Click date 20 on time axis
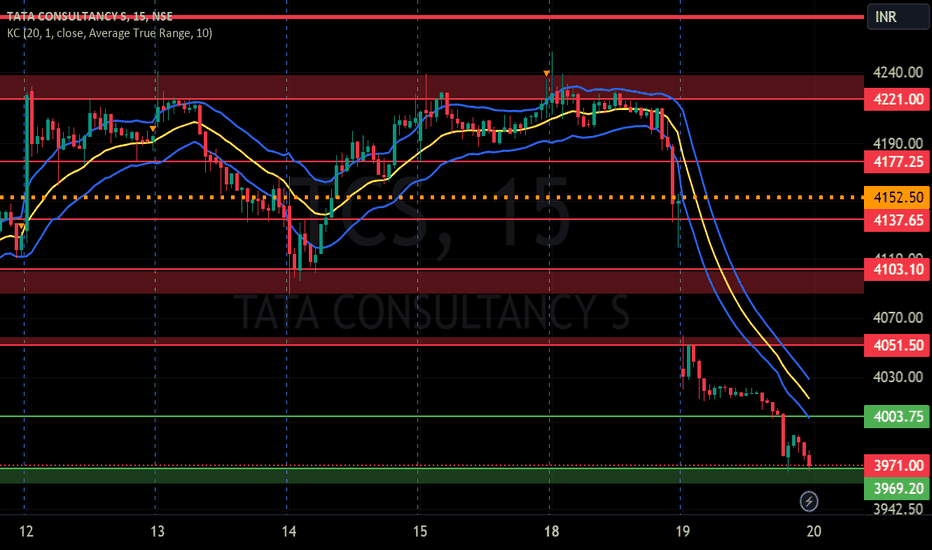932x550 pixels. click(814, 531)
